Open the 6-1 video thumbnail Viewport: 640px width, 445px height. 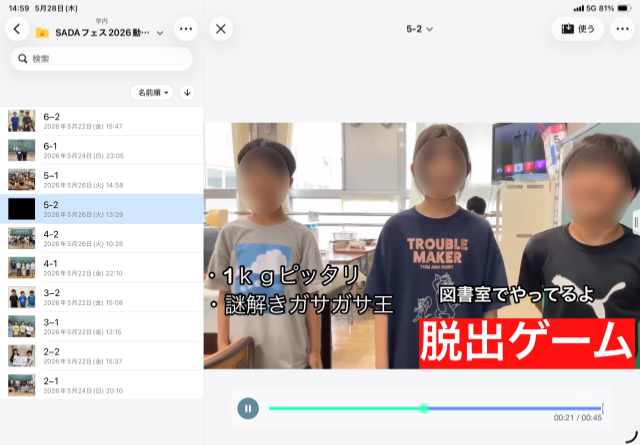22,150
